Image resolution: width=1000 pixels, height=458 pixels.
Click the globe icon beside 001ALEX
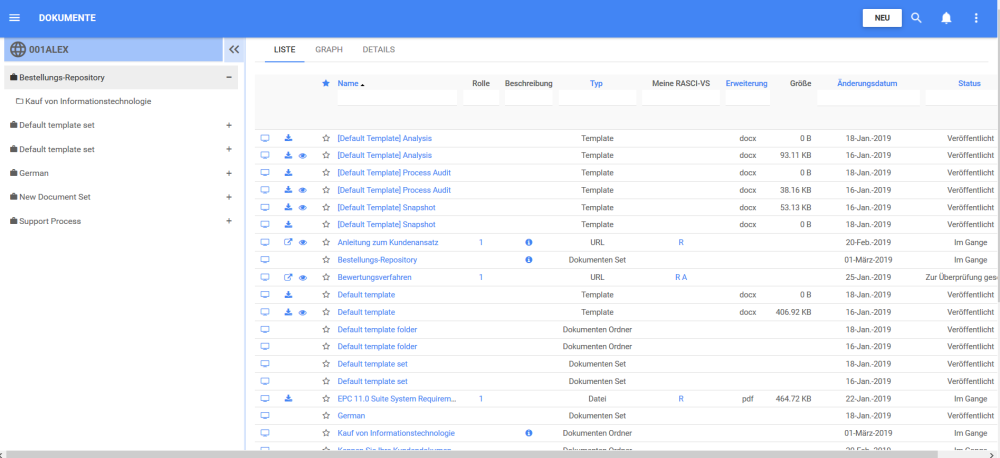[18, 50]
